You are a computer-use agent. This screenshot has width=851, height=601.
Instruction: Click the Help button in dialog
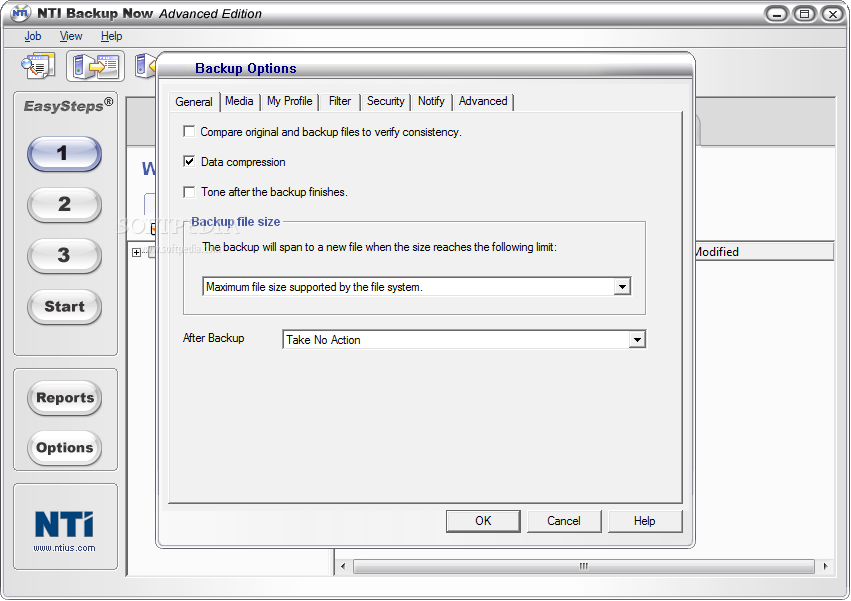(645, 521)
